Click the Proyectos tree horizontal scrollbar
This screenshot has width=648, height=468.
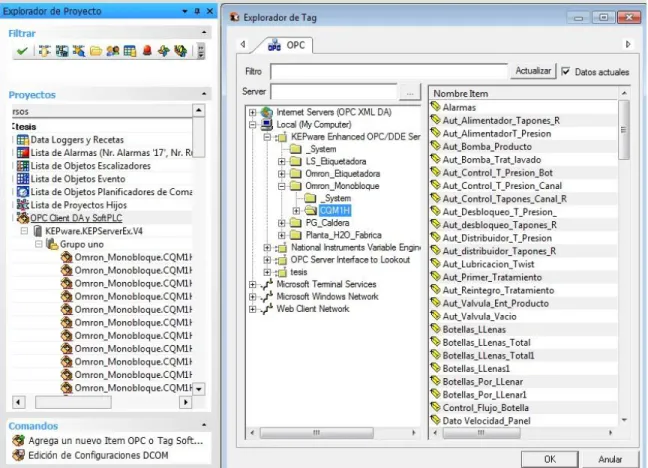[73, 402]
